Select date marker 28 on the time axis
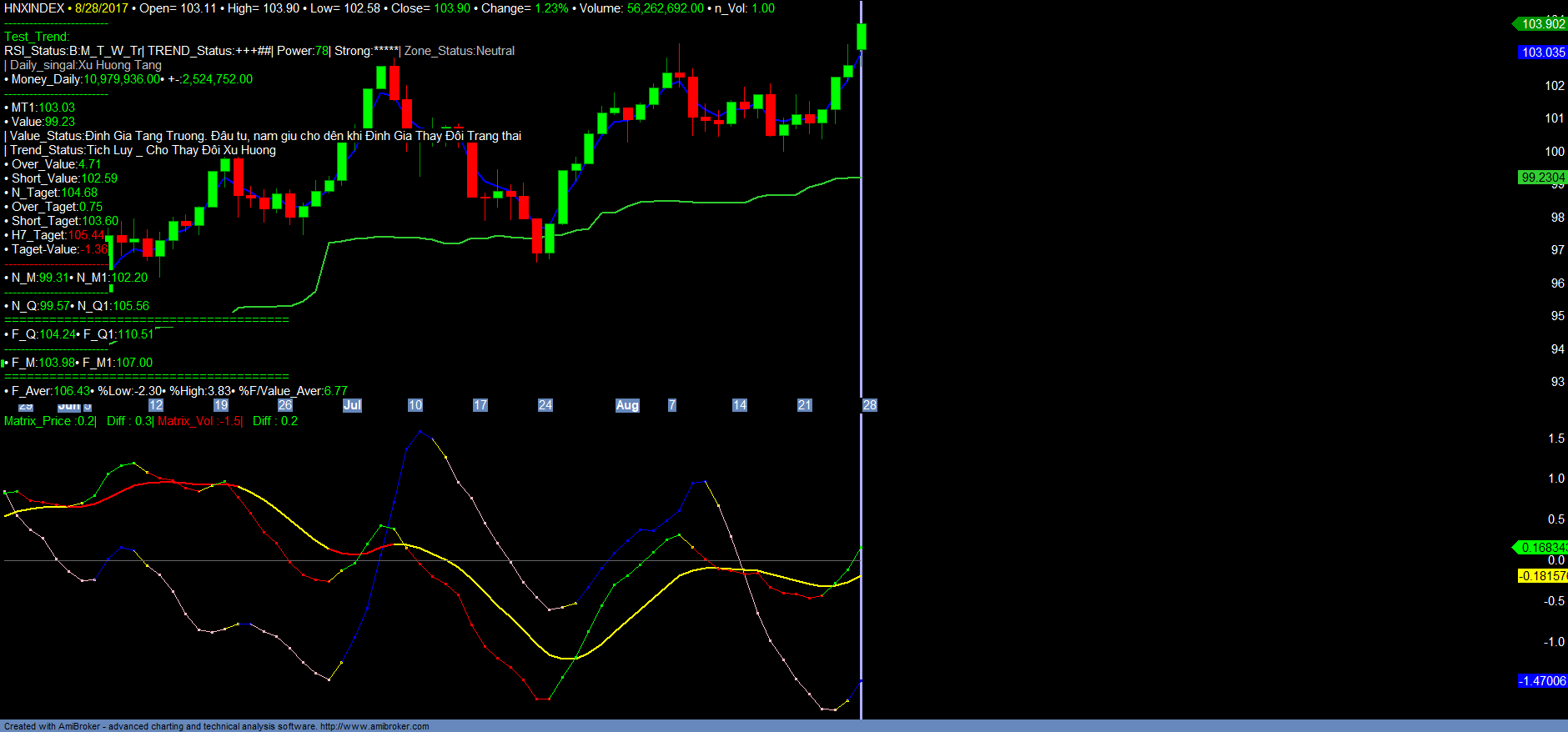 [x=869, y=405]
